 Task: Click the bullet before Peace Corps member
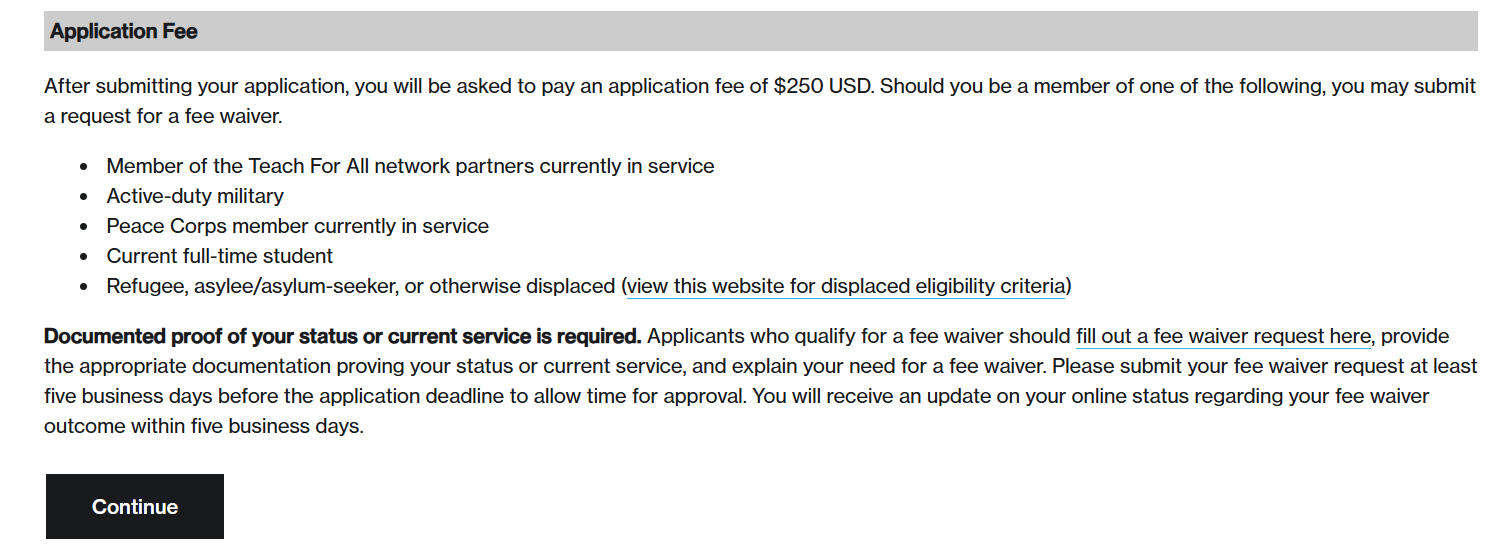click(x=84, y=227)
